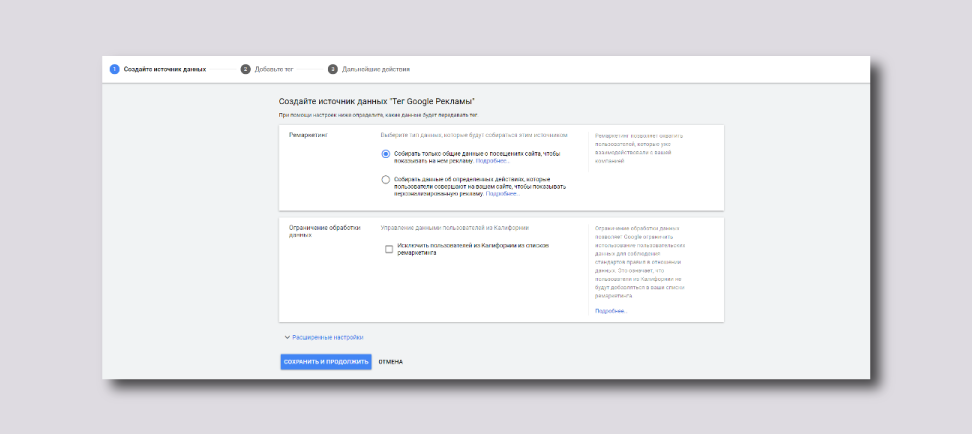972x434 pixels.
Task: Open Подробнее link in data processing side note
Action: (611, 311)
